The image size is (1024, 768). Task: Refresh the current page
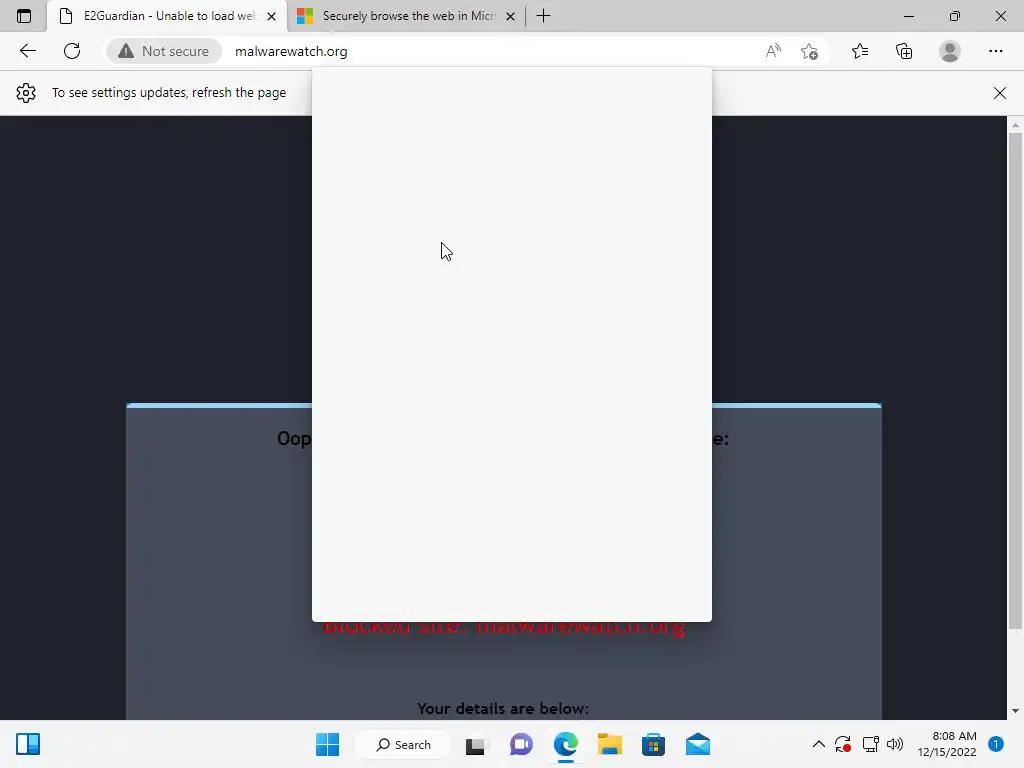[x=72, y=51]
